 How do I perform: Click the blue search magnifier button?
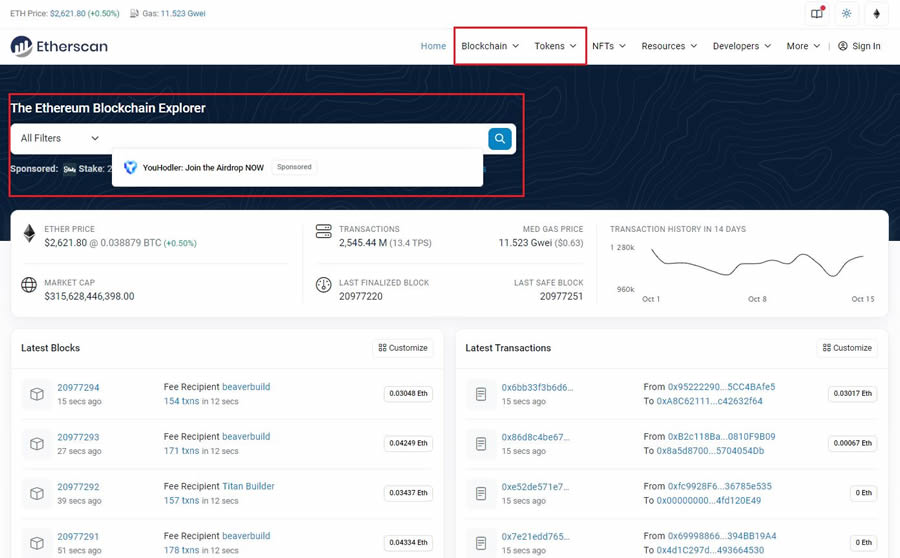500,138
